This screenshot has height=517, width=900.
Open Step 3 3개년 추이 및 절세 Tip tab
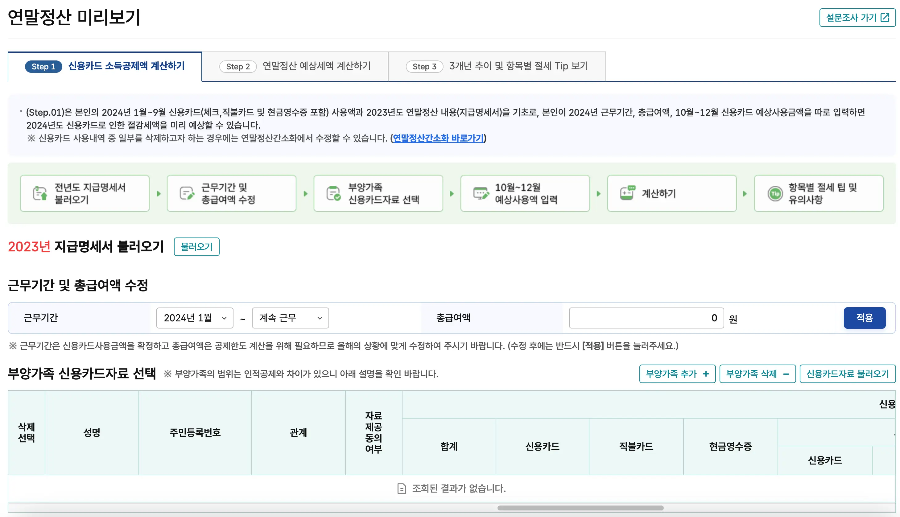(497, 67)
